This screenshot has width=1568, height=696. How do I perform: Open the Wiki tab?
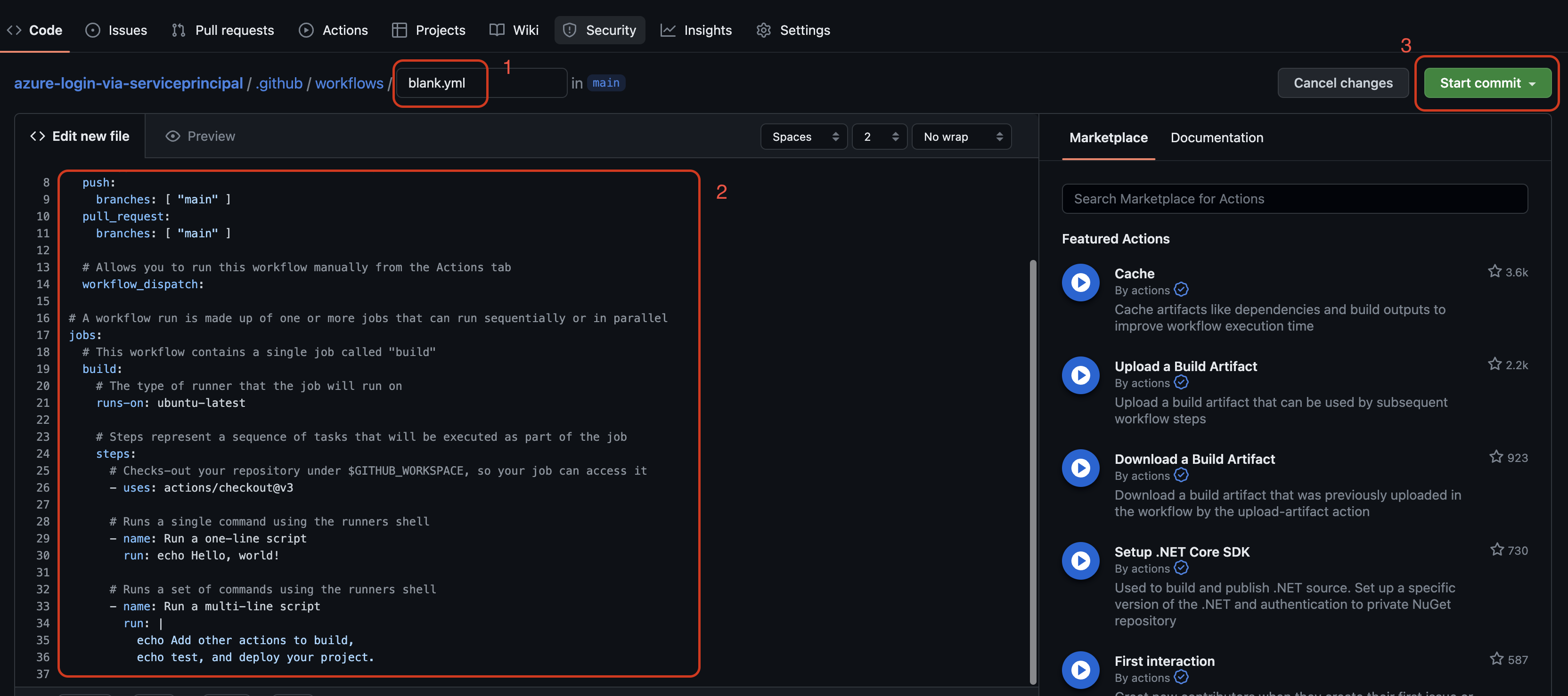[514, 30]
